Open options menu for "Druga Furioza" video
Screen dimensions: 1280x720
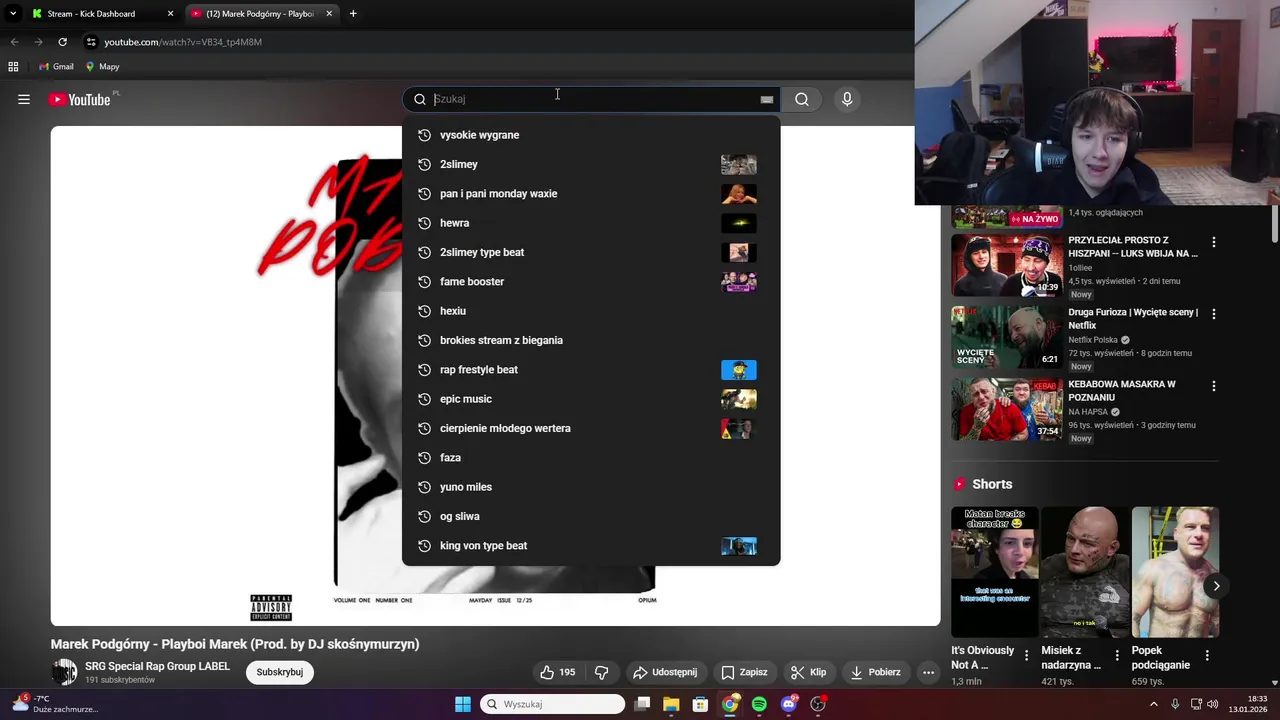(1214, 314)
